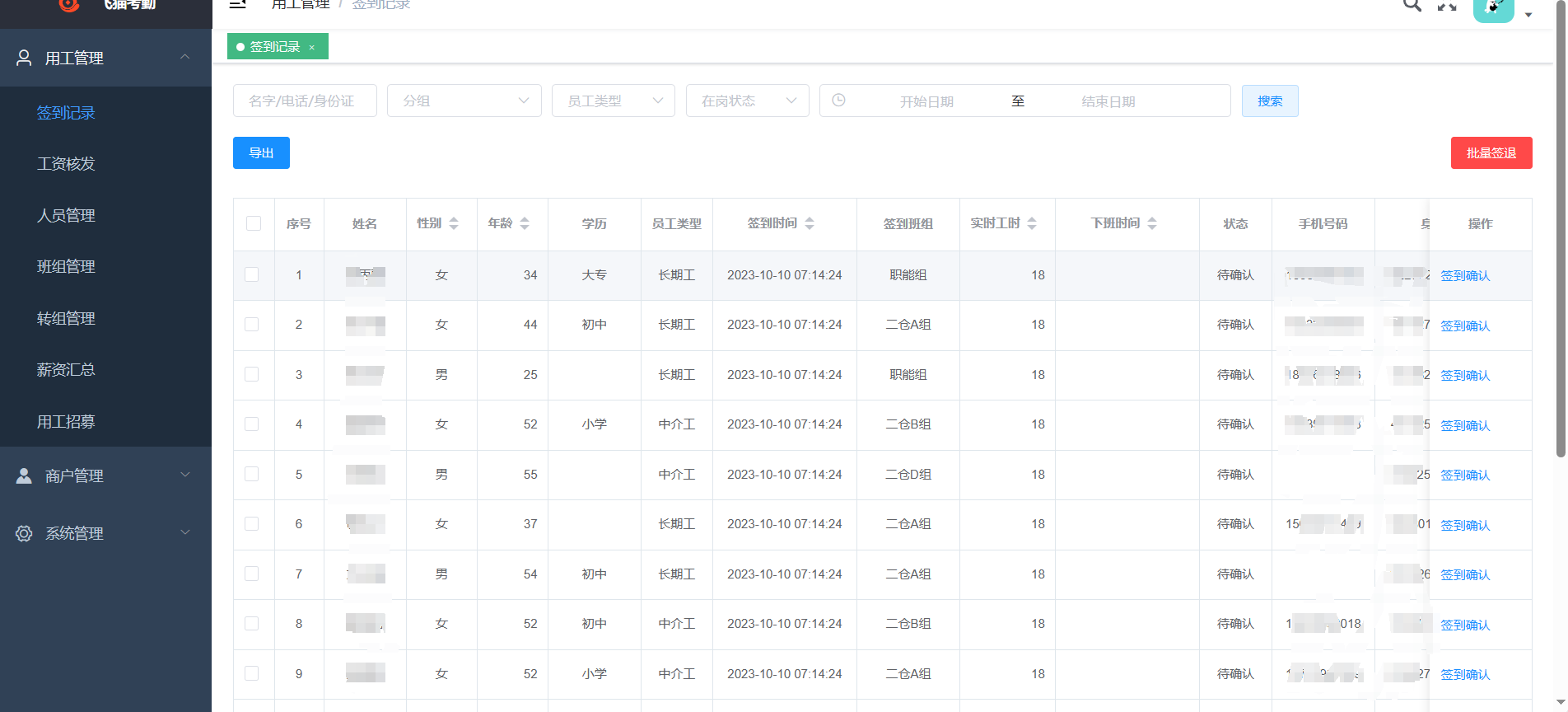Collapse the 用工管理 sidebar section
The width and height of the screenshot is (1568, 712).
click(x=105, y=58)
